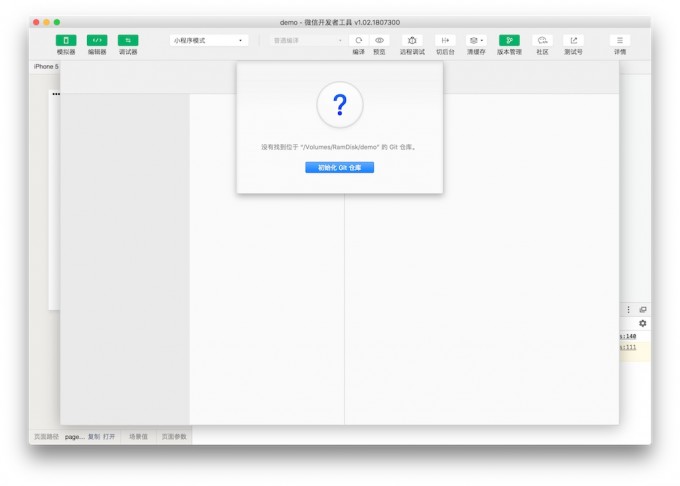Open the 普通编译 compile mode dropdown
The width and height of the screenshot is (680, 486).
pos(307,40)
